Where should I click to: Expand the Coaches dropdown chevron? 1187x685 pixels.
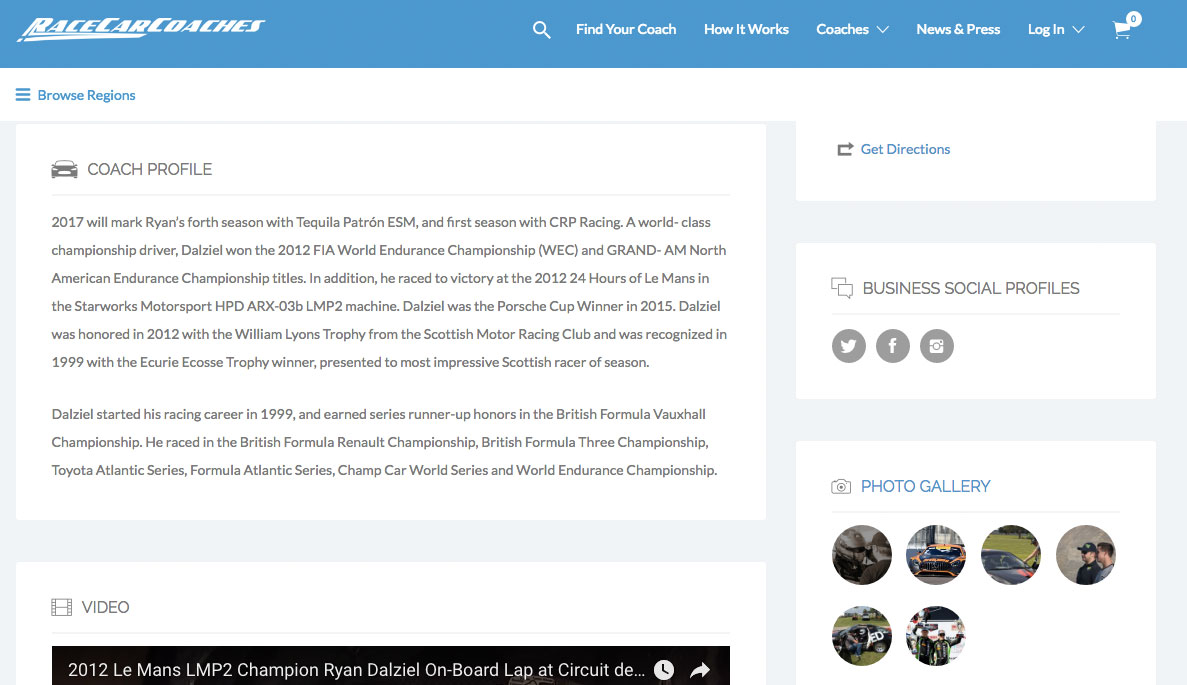pyautogui.click(x=883, y=30)
